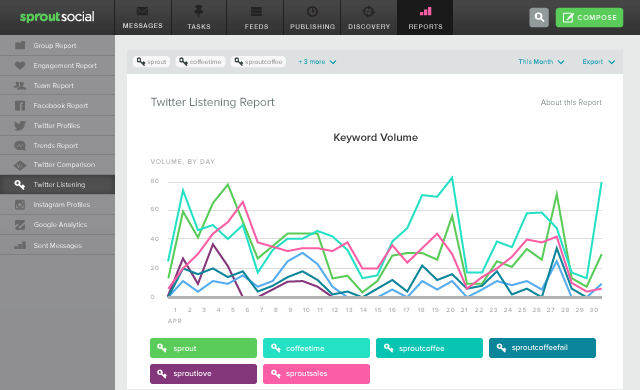Image resolution: width=640 pixels, height=390 pixels.
Task: Click the Twitter Profiles bird icon
Action: (20, 126)
